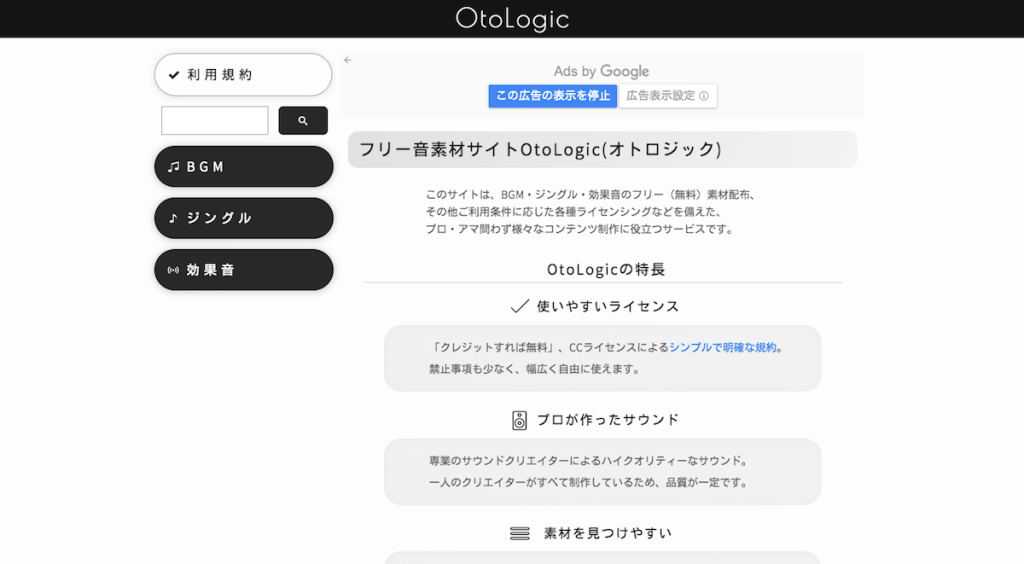1024x564 pixels.
Task: Focus the sidebar search text field
Action: coord(215,121)
